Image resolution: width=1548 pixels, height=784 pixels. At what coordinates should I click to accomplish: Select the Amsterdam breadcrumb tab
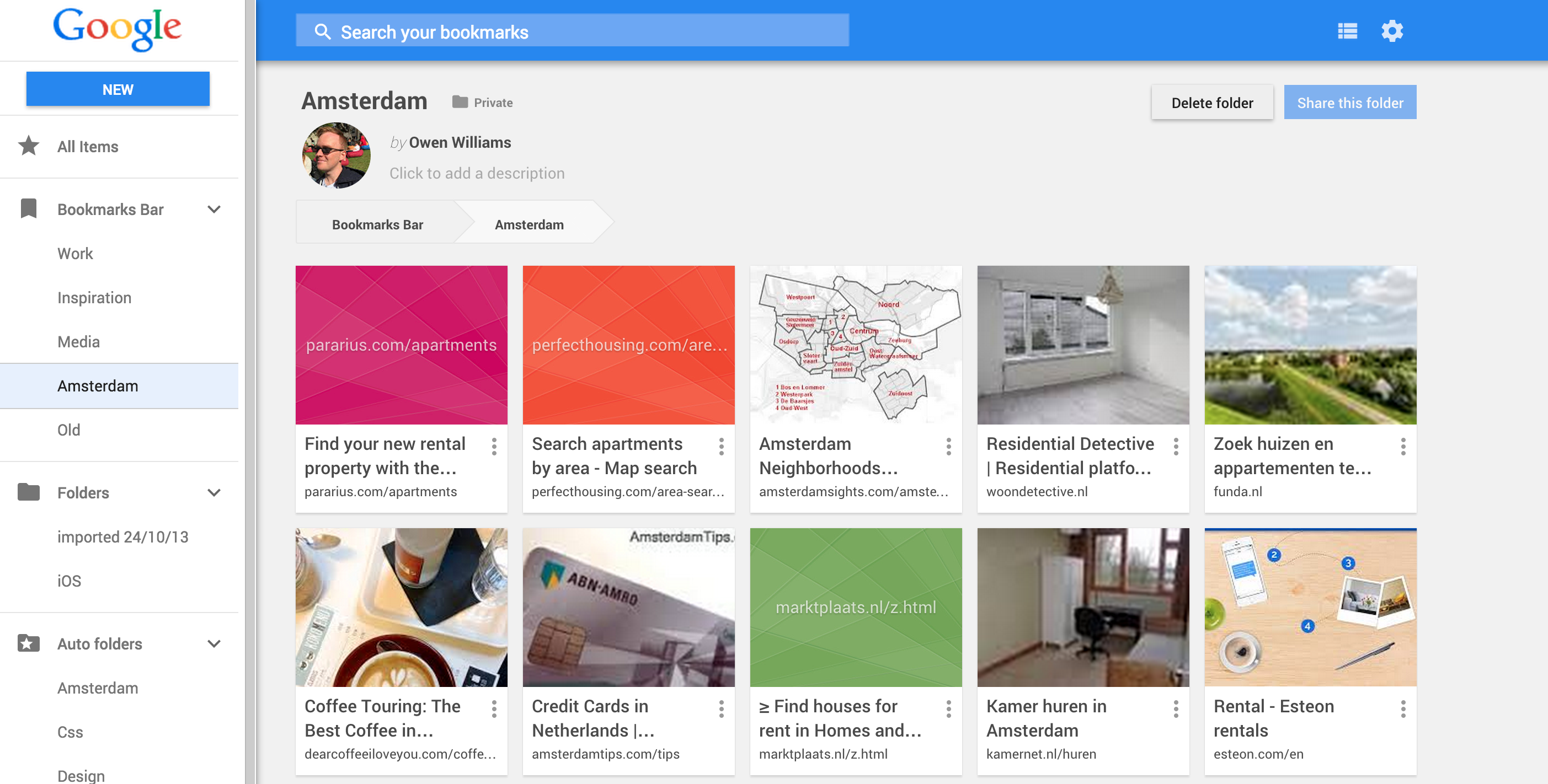point(529,224)
